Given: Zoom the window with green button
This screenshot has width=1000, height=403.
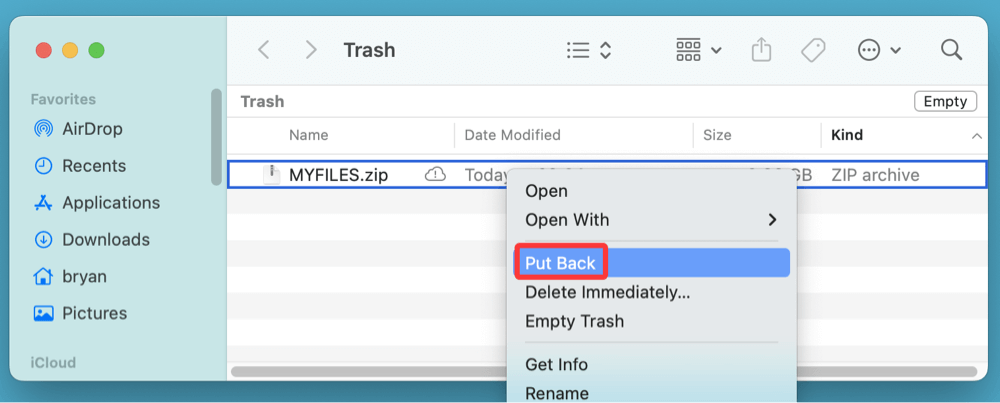Looking at the screenshot, I should pyautogui.click(x=96, y=50).
